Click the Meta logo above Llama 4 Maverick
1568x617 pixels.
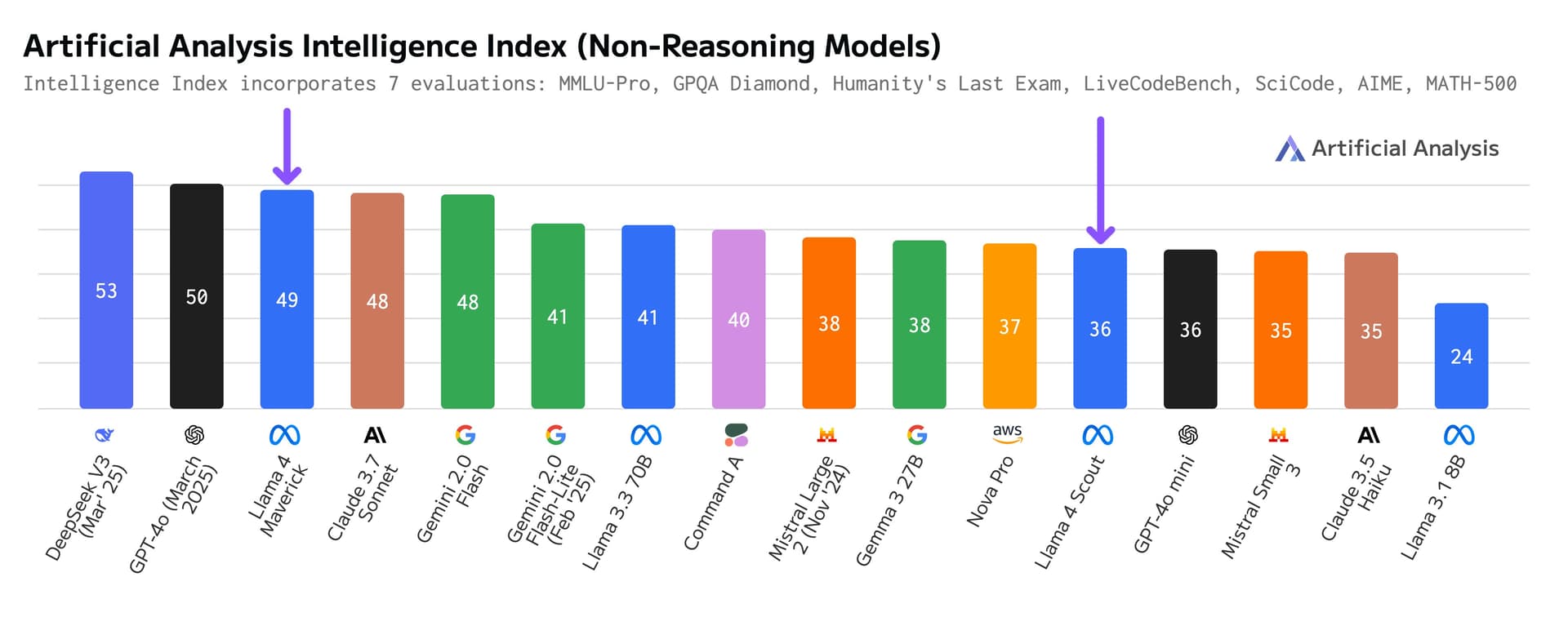(x=285, y=436)
